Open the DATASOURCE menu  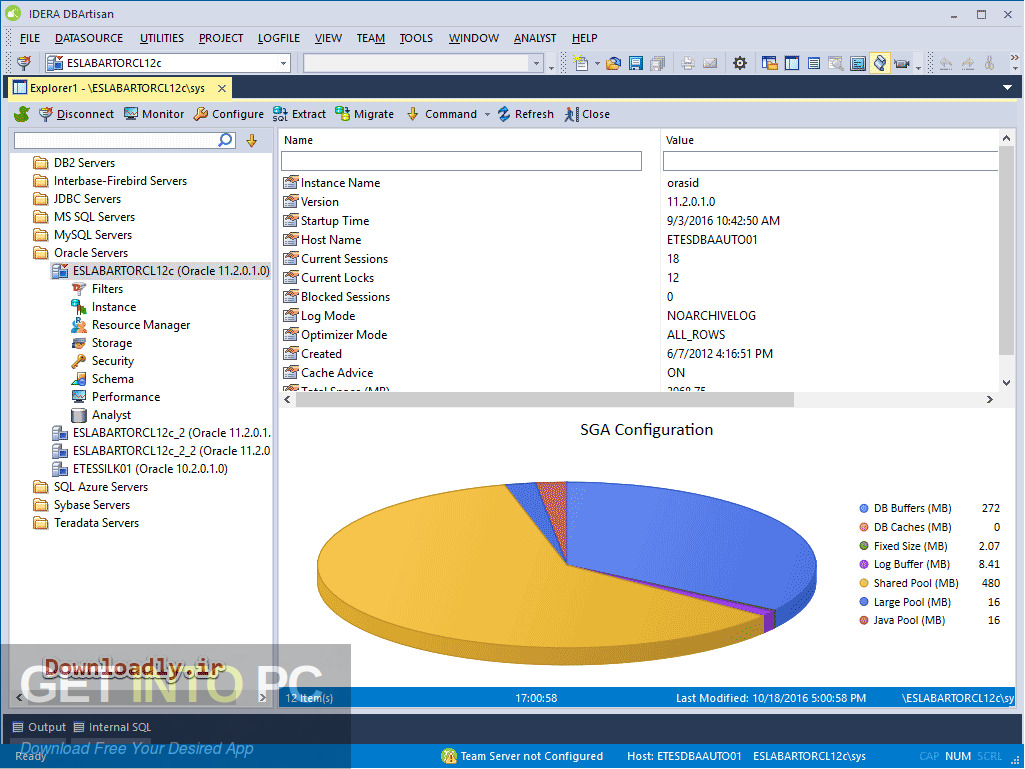89,38
